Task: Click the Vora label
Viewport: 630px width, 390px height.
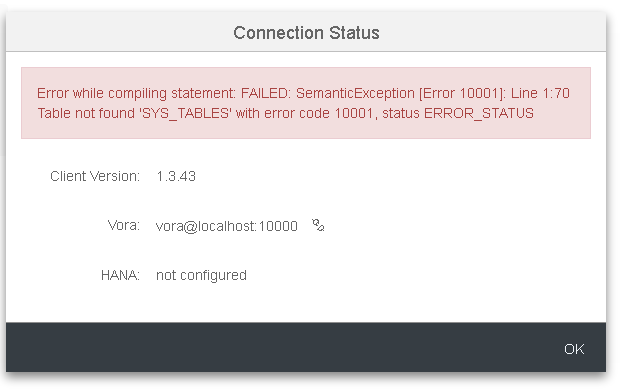Action: [x=124, y=225]
